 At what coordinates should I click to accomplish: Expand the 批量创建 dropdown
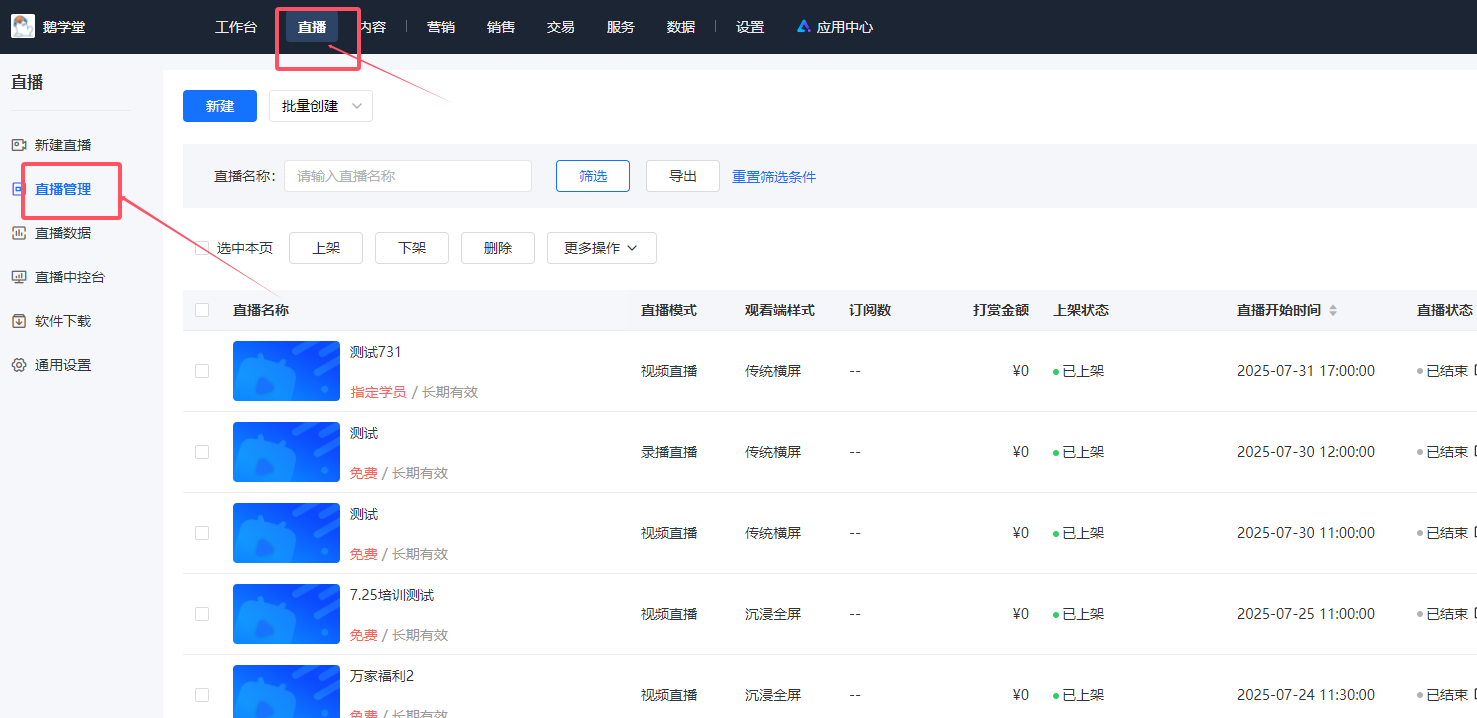[320, 106]
